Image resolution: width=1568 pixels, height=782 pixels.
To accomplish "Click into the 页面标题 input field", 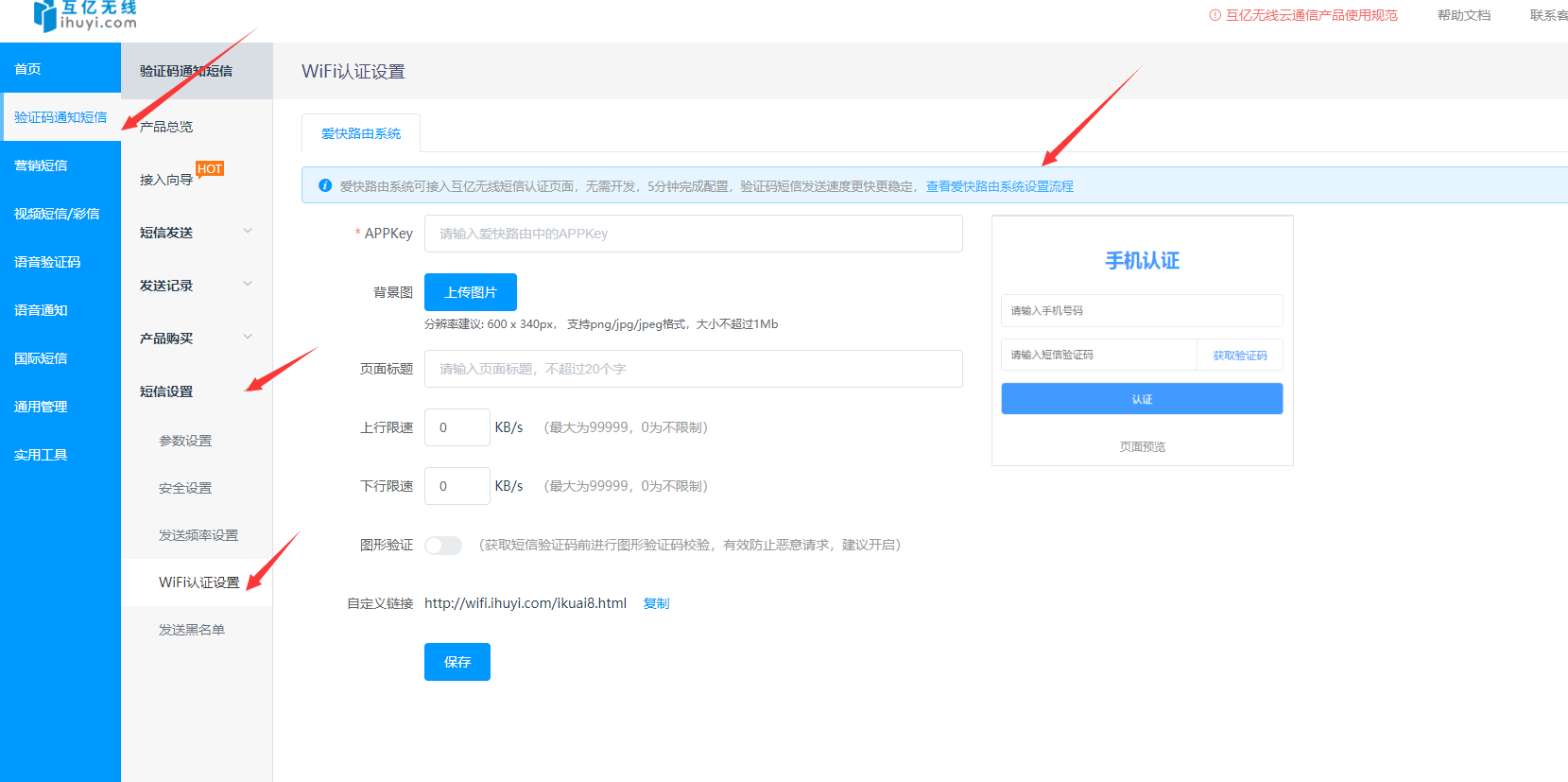I will tap(694, 369).
